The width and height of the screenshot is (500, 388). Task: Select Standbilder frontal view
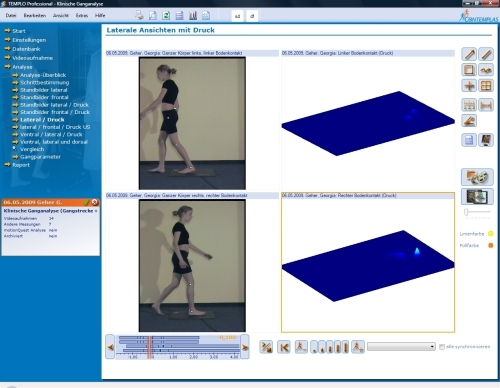[44, 97]
